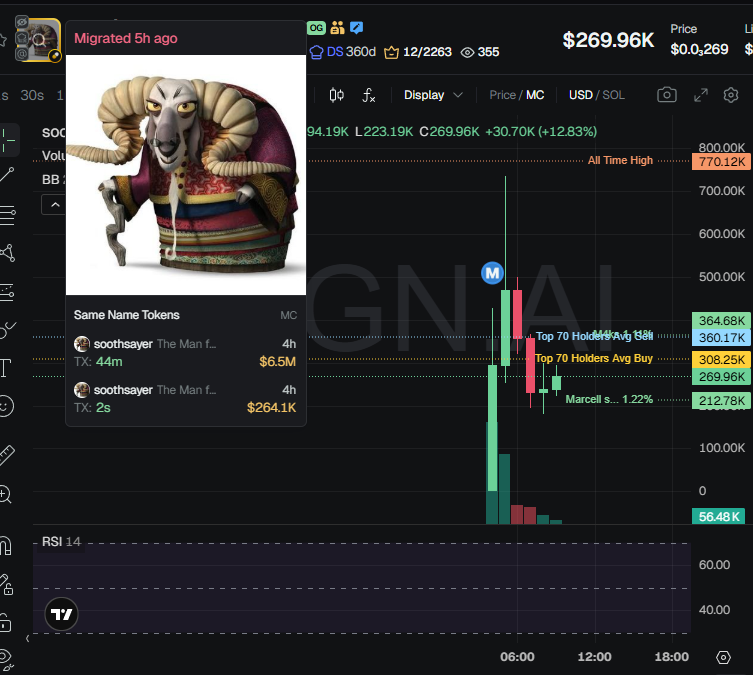Activate the zoom in tool
Screen dimensions: 753x675
pyautogui.click(x=5, y=494)
